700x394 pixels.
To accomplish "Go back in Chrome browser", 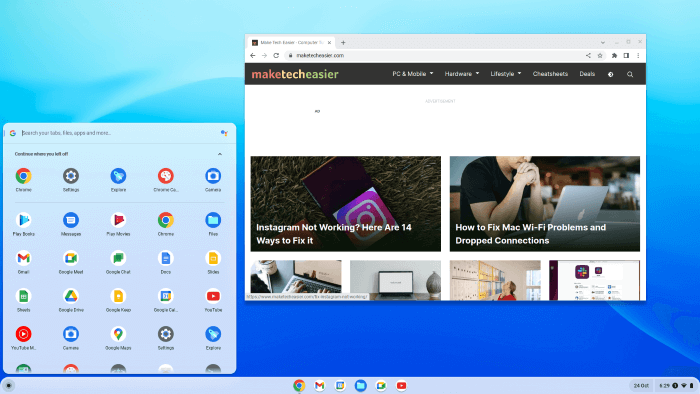I will (253, 55).
